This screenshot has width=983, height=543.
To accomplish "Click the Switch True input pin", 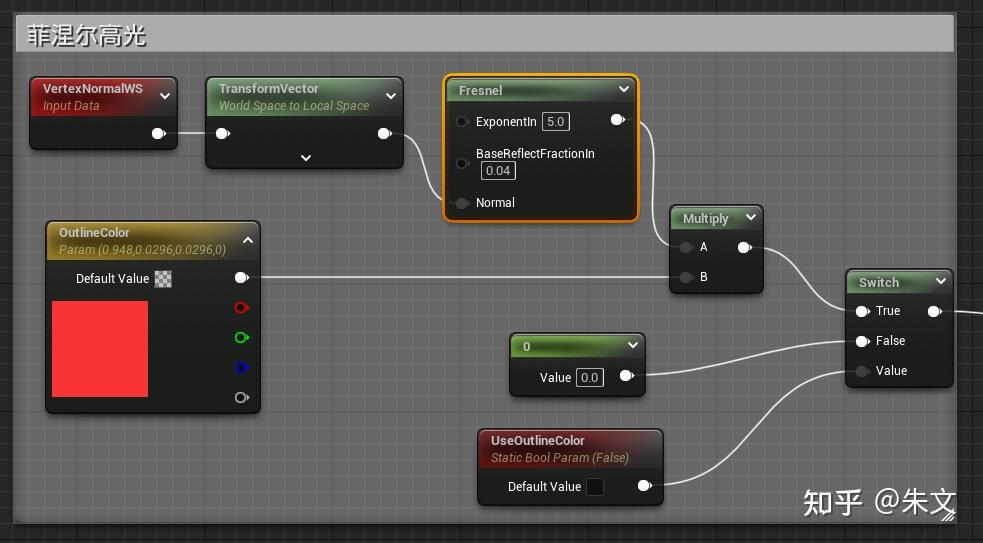I will [862, 311].
